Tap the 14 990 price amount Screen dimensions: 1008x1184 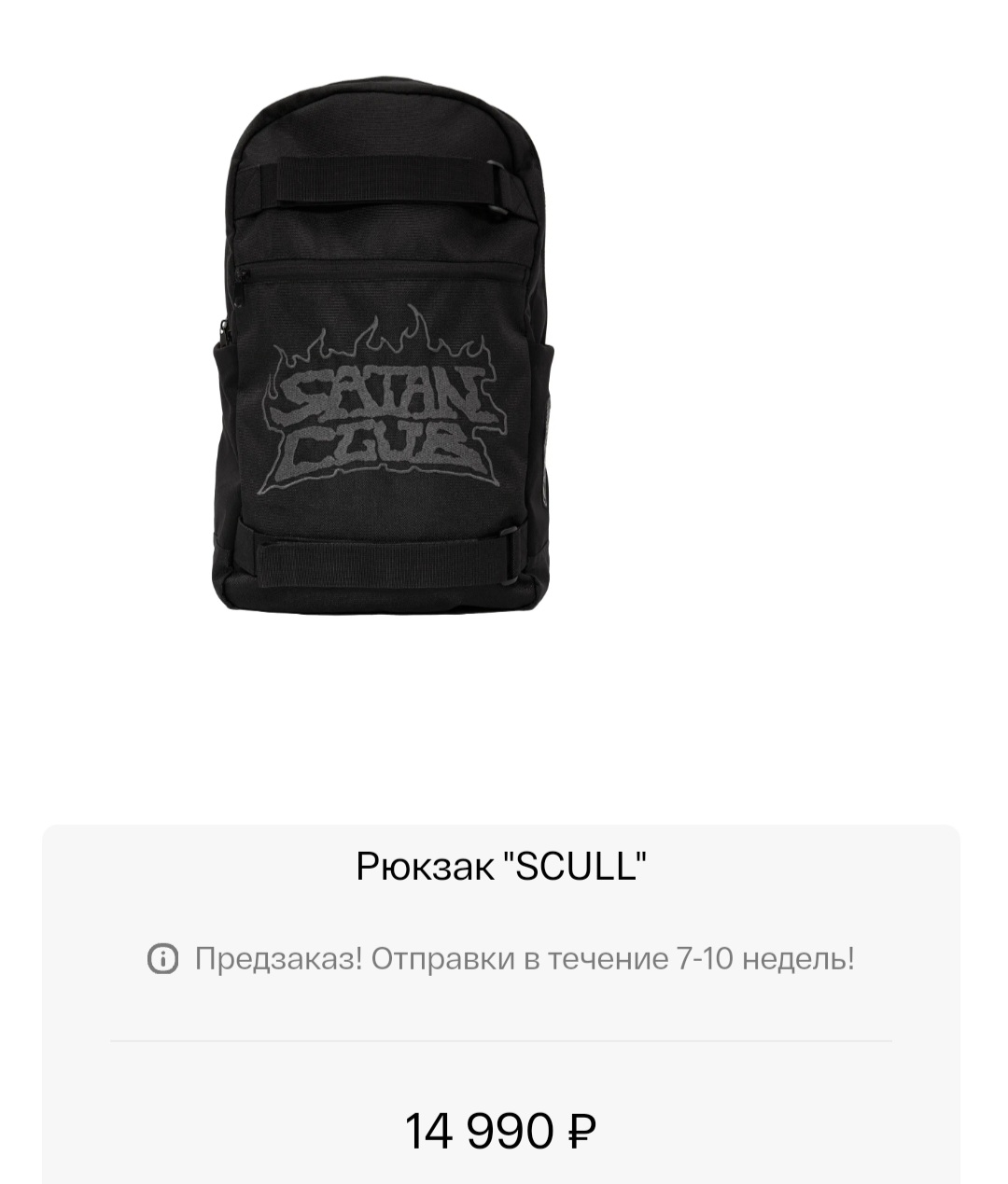click(479, 1131)
